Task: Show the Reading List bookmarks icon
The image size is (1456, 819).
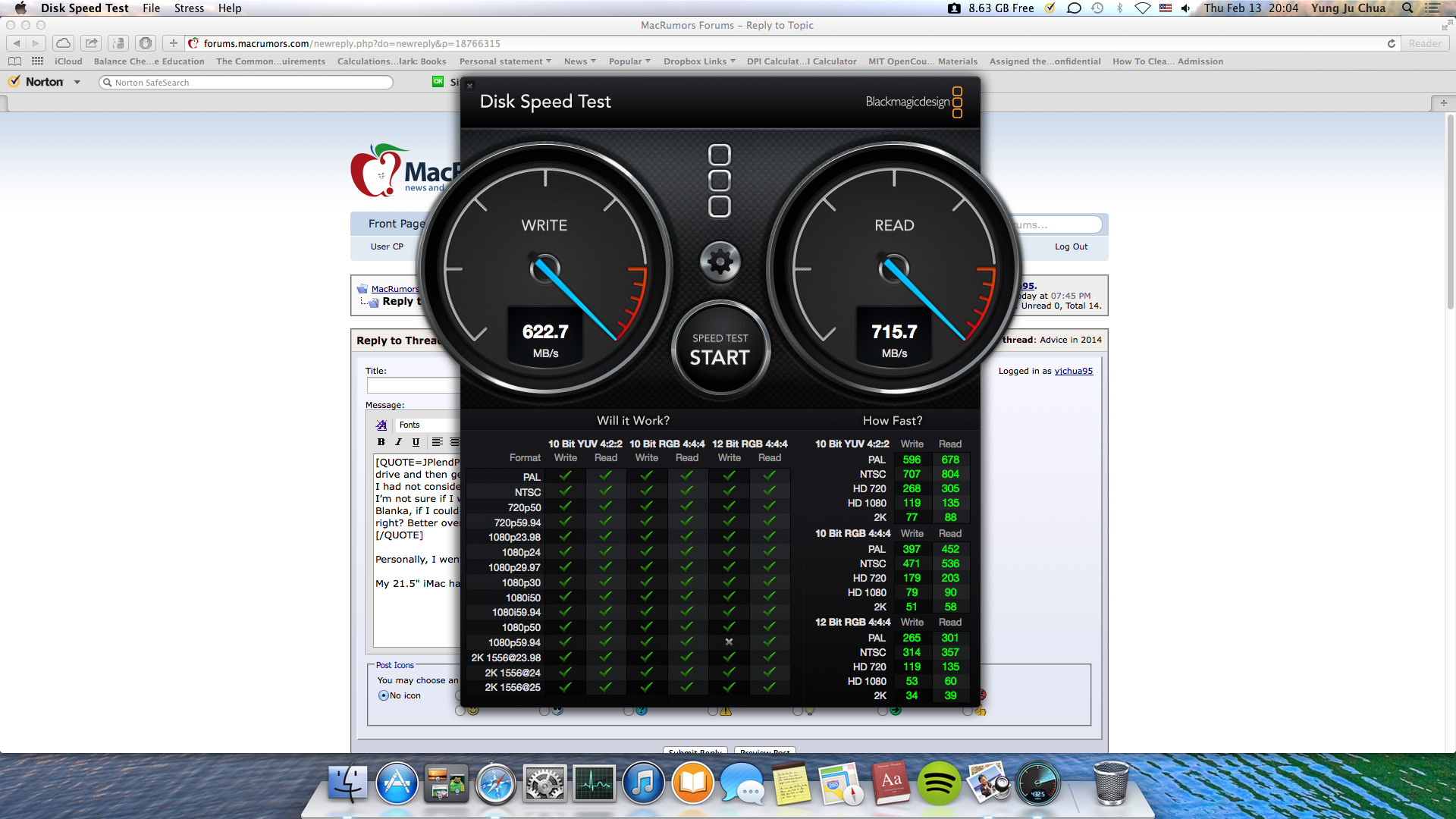Action: pyautogui.click(x=14, y=61)
